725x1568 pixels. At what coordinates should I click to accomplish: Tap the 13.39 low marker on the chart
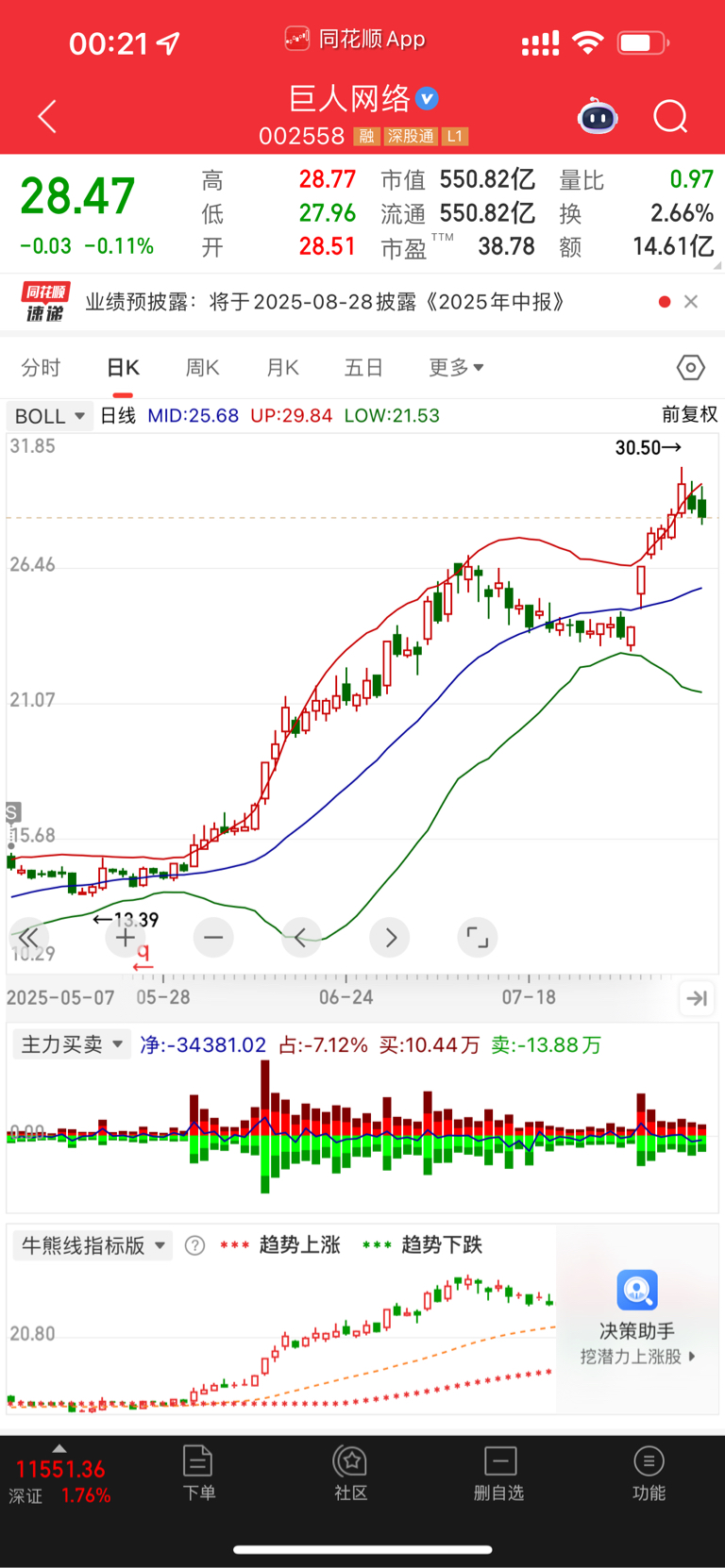[x=126, y=919]
